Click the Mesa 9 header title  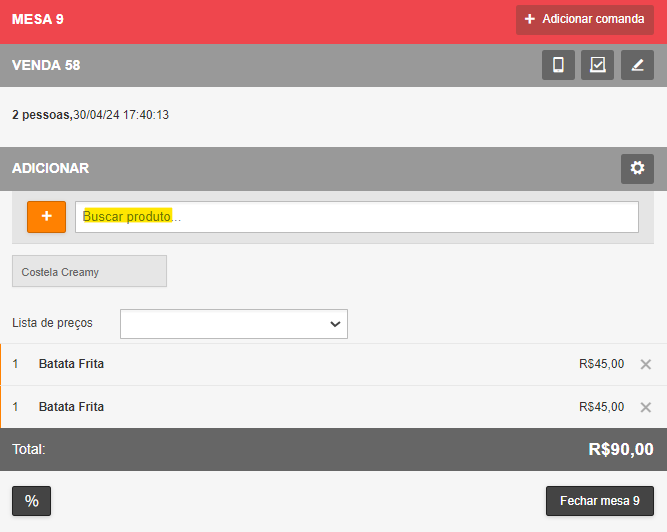coord(38,20)
